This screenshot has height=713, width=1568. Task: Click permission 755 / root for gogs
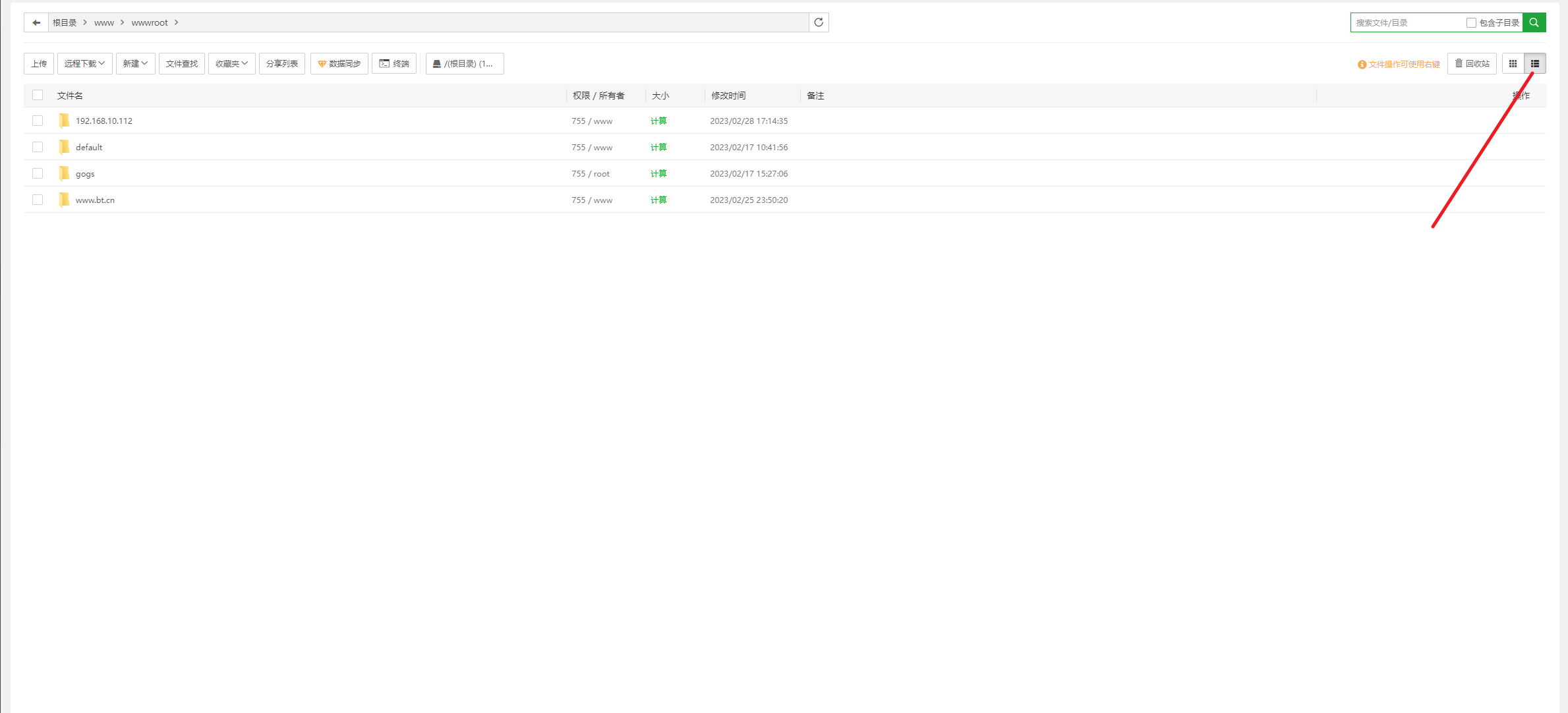click(591, 173)
